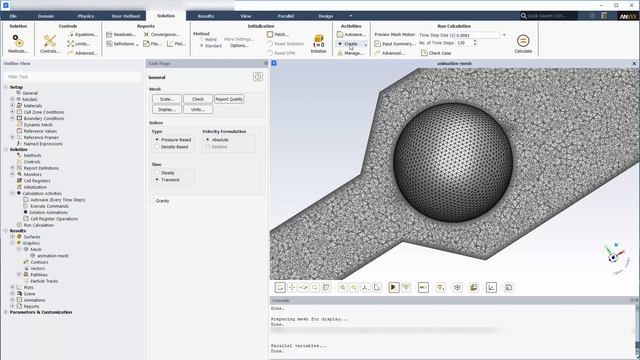Click the Report Quality button
Screen dimensions: 640x360
pos(229,99)
